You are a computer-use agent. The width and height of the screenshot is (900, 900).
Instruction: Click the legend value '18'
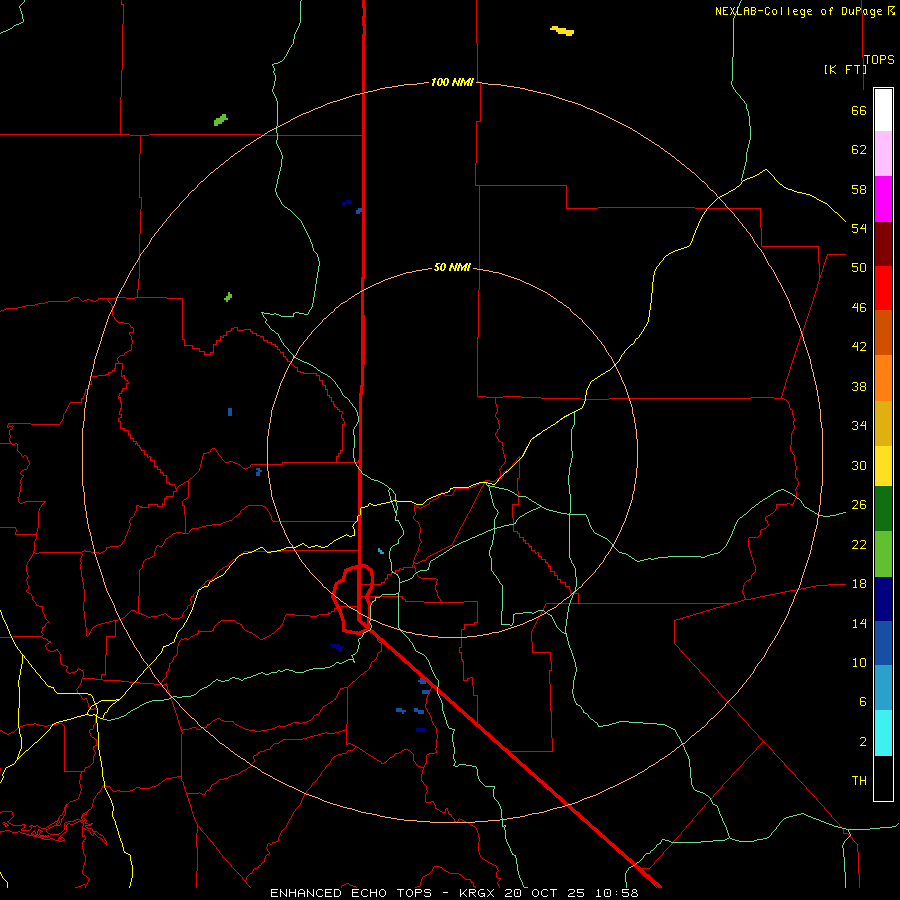coord(859,583)
